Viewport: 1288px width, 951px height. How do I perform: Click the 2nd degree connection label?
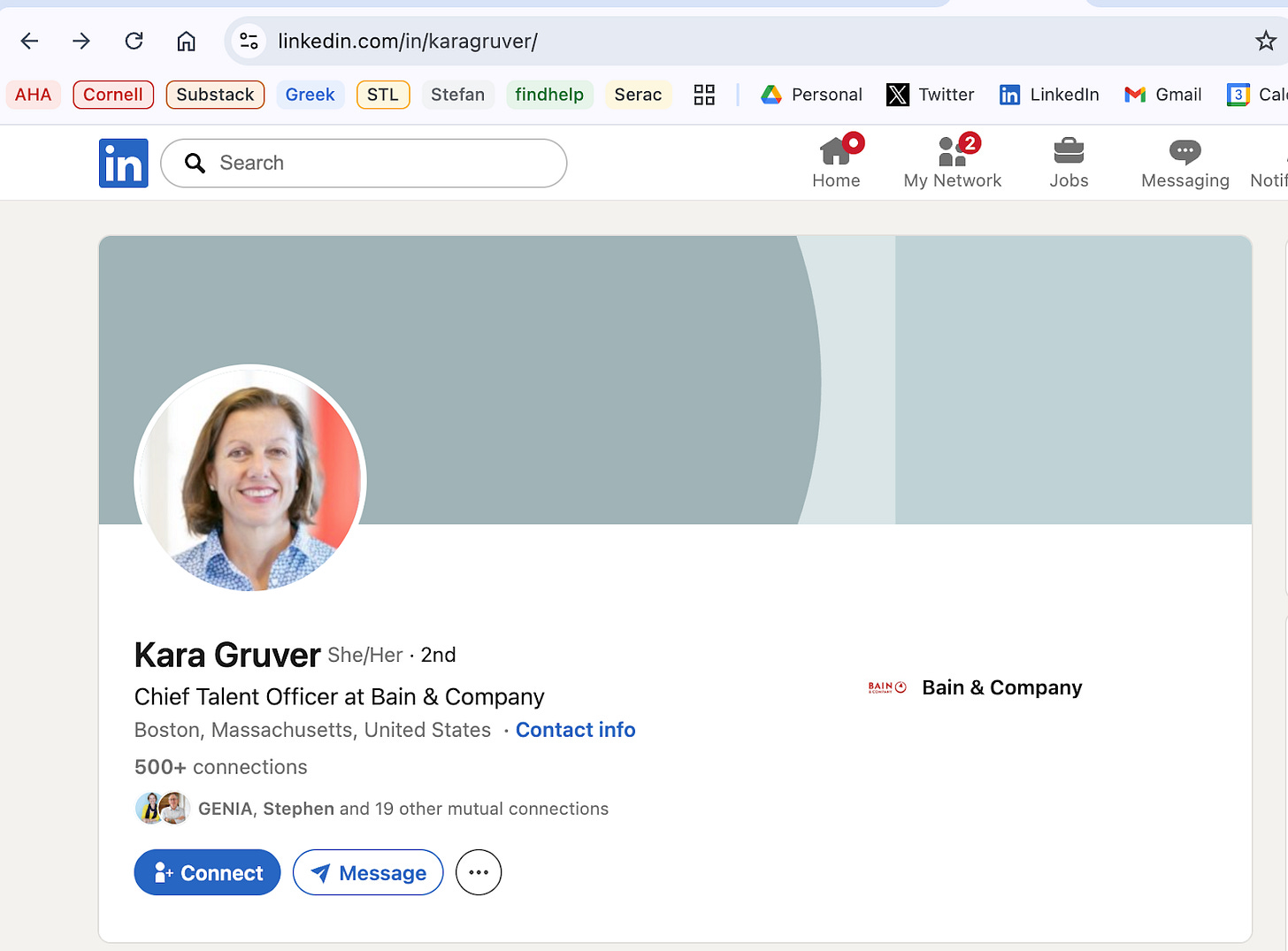coord(439,655)
